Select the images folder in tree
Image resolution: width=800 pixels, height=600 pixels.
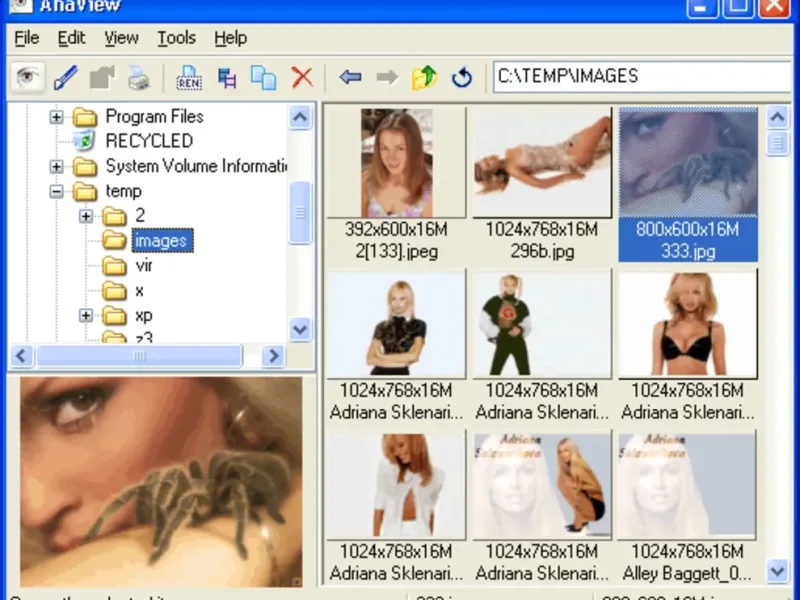pos(162,241)
